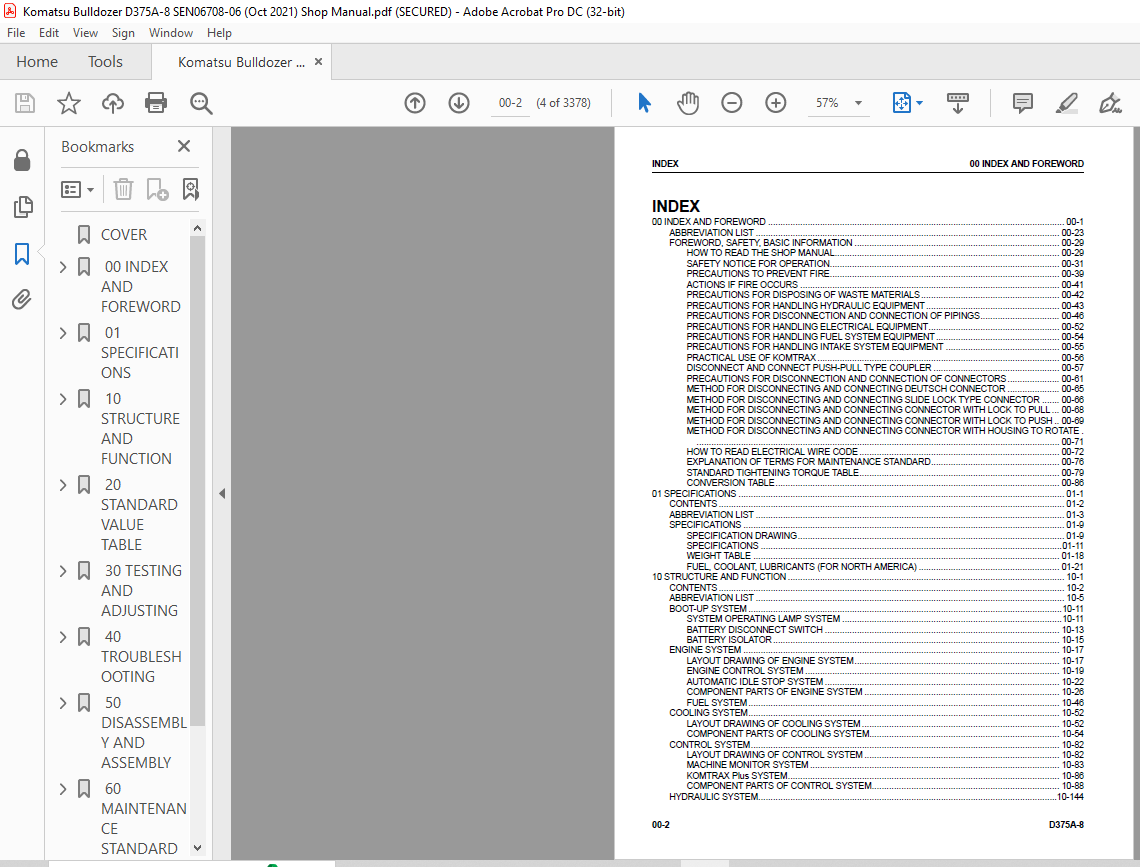The height and width of the screenshot is (867, 1140).
Task: Open the Sign menu
Action: click(x=123, y=33)
